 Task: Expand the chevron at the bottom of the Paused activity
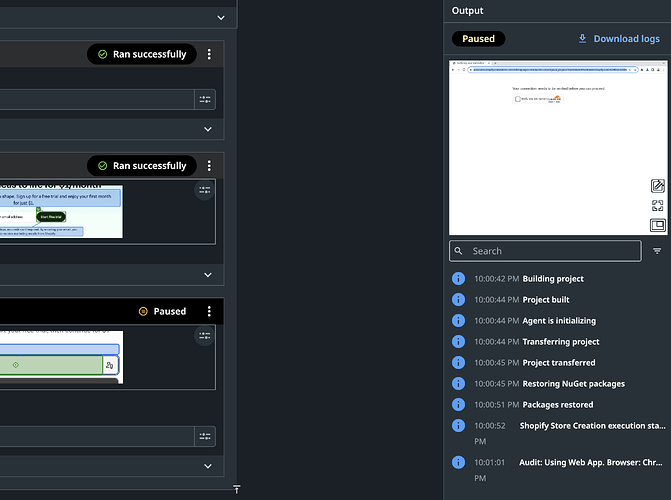208,466
